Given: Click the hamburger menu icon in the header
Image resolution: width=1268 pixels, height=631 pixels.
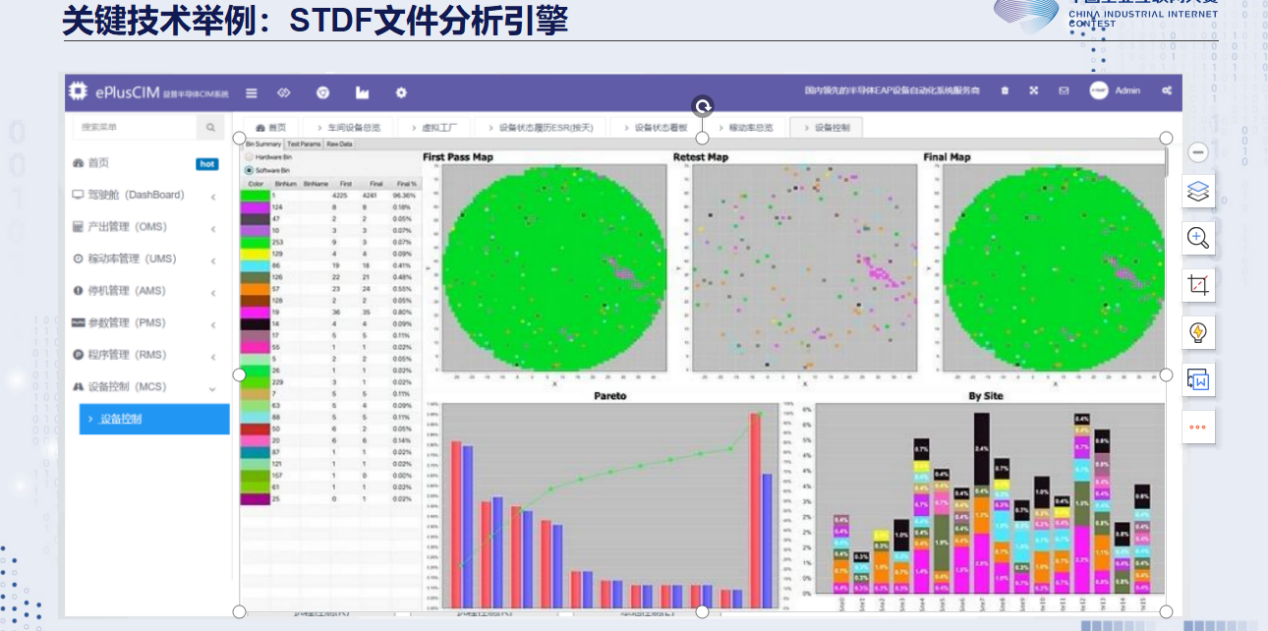Looking at the screenshot, I should tap(252, 92).
